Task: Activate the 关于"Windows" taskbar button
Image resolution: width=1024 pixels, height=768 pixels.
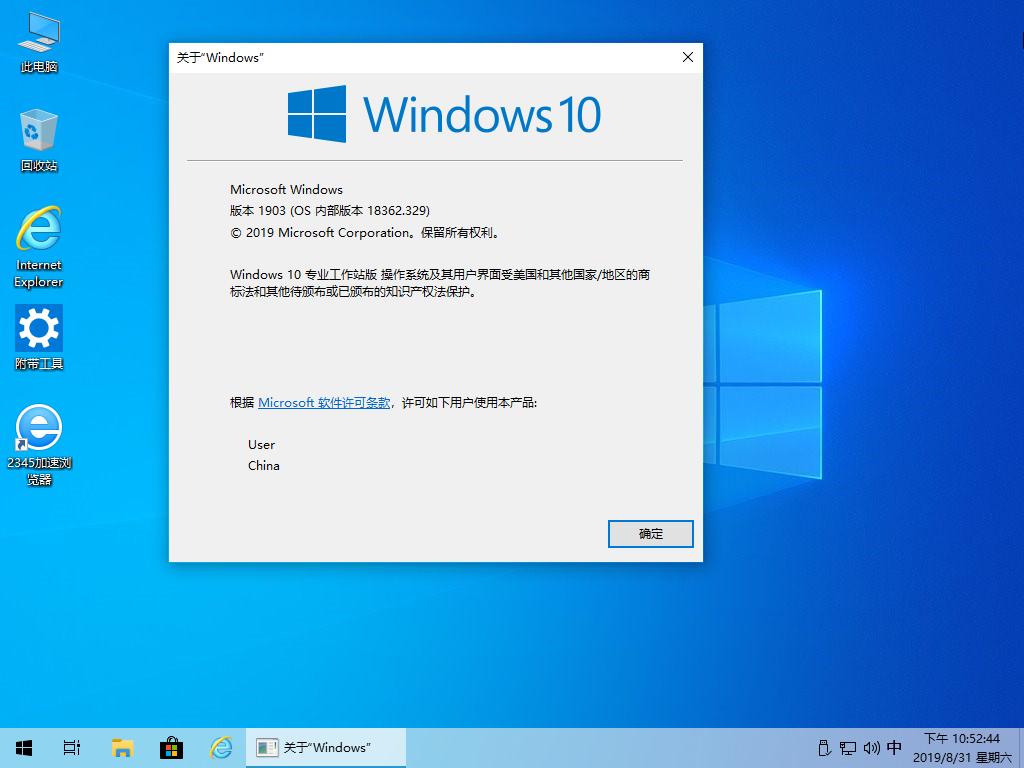Action: [326, 748]
